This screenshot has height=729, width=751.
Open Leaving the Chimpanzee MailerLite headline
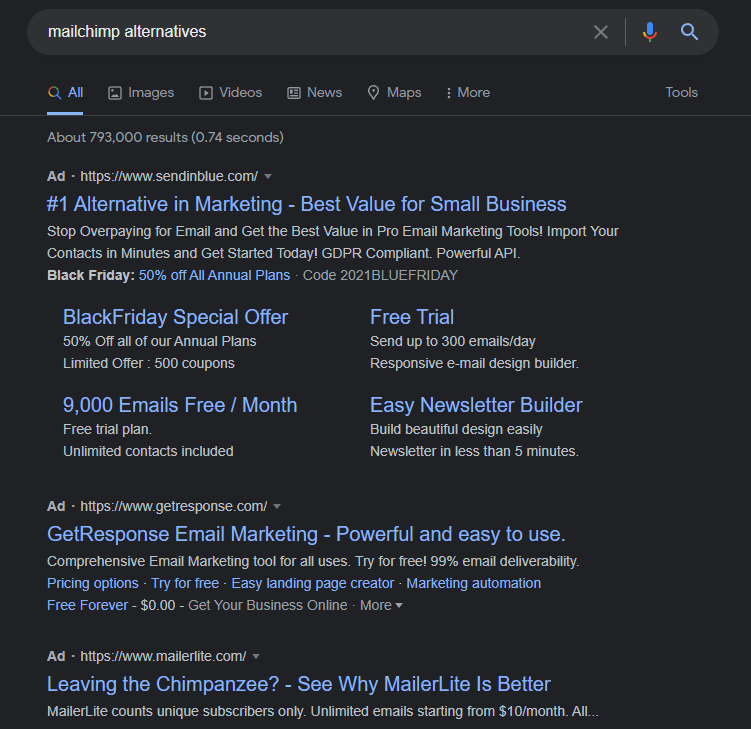click(x=299, y=684)
